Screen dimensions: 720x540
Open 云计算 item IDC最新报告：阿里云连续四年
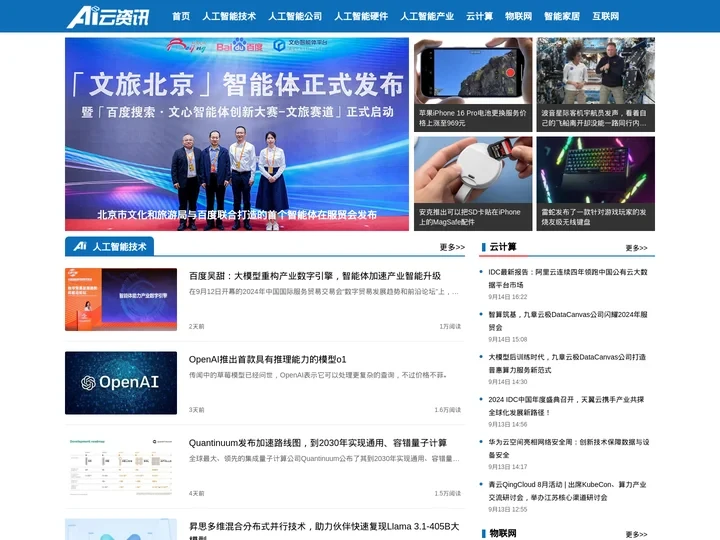click(x=568, y=278)
